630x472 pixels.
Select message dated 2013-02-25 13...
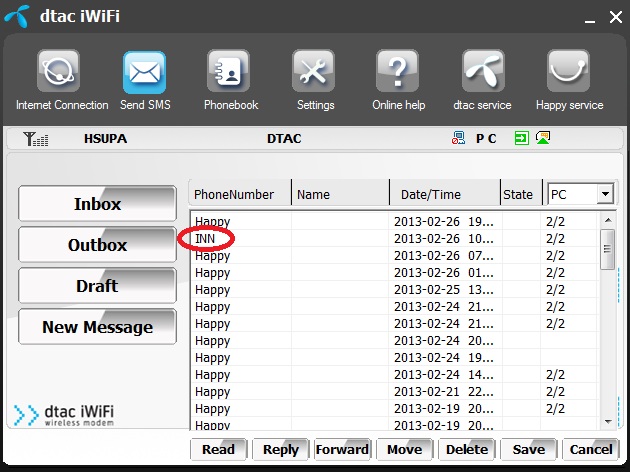tap(394, 290)
